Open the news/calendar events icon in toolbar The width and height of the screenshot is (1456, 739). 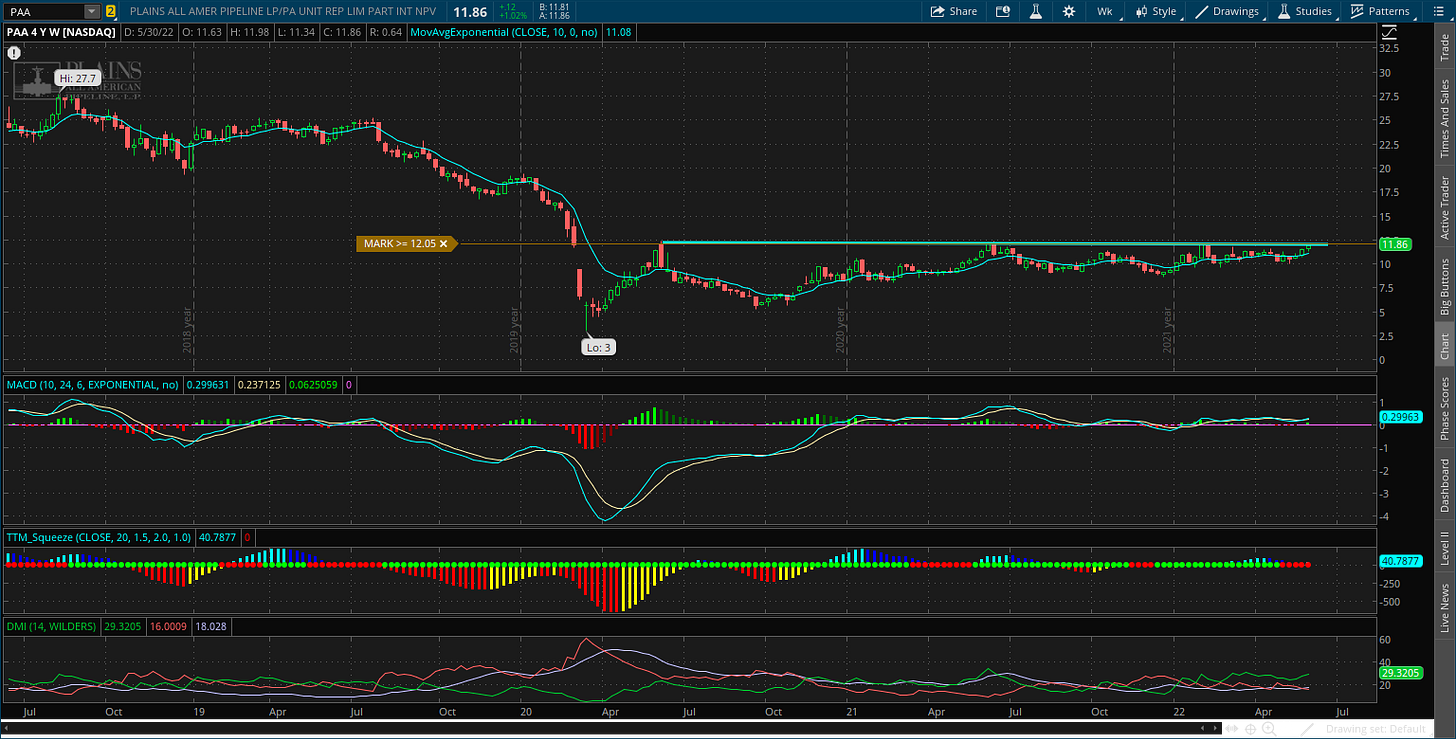(1002, 11)
